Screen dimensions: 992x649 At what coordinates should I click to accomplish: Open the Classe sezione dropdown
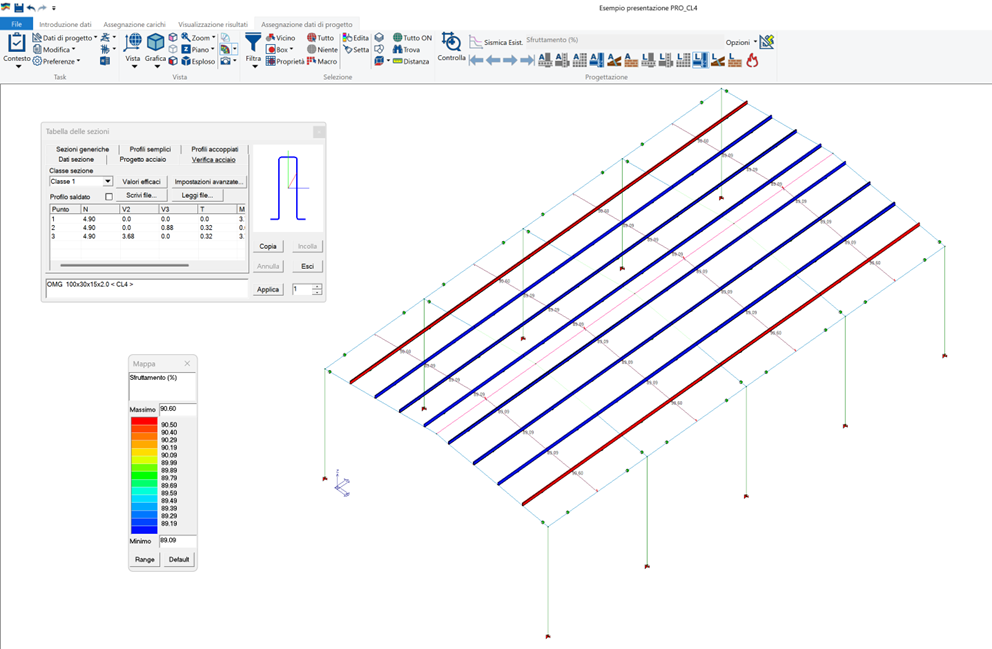pyautogui.click(x=108, y=182)
